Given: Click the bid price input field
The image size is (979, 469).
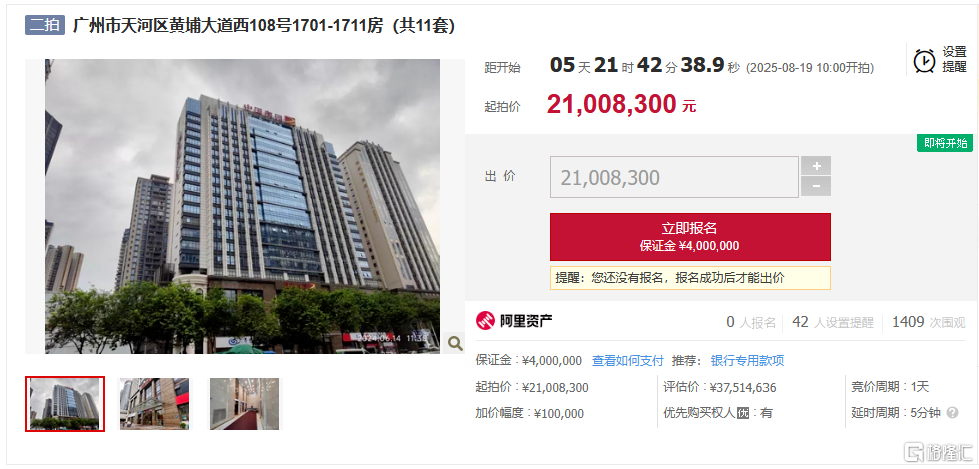Looking at the screenshot, I should click(x=674, y=177).
